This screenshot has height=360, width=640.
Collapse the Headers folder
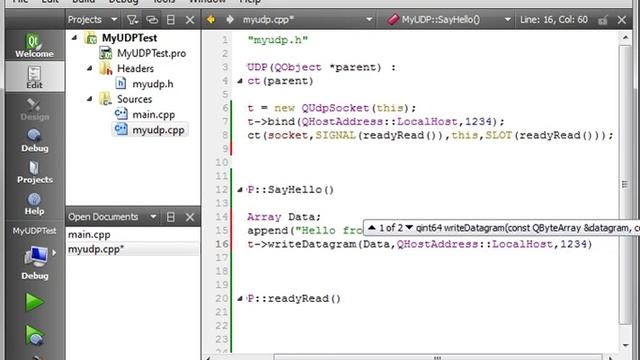tap(90, 68)
